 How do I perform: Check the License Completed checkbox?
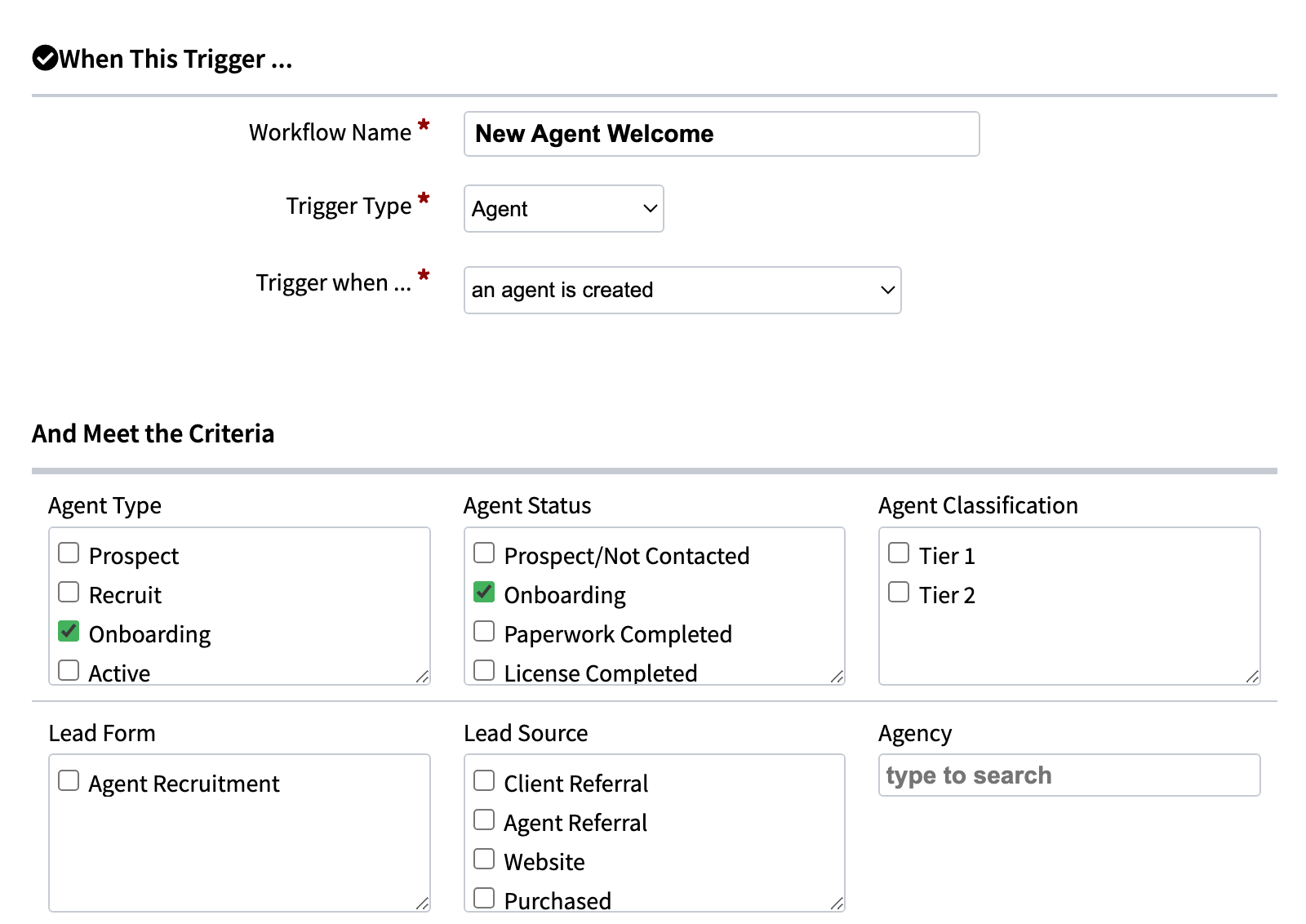point(483,669)
